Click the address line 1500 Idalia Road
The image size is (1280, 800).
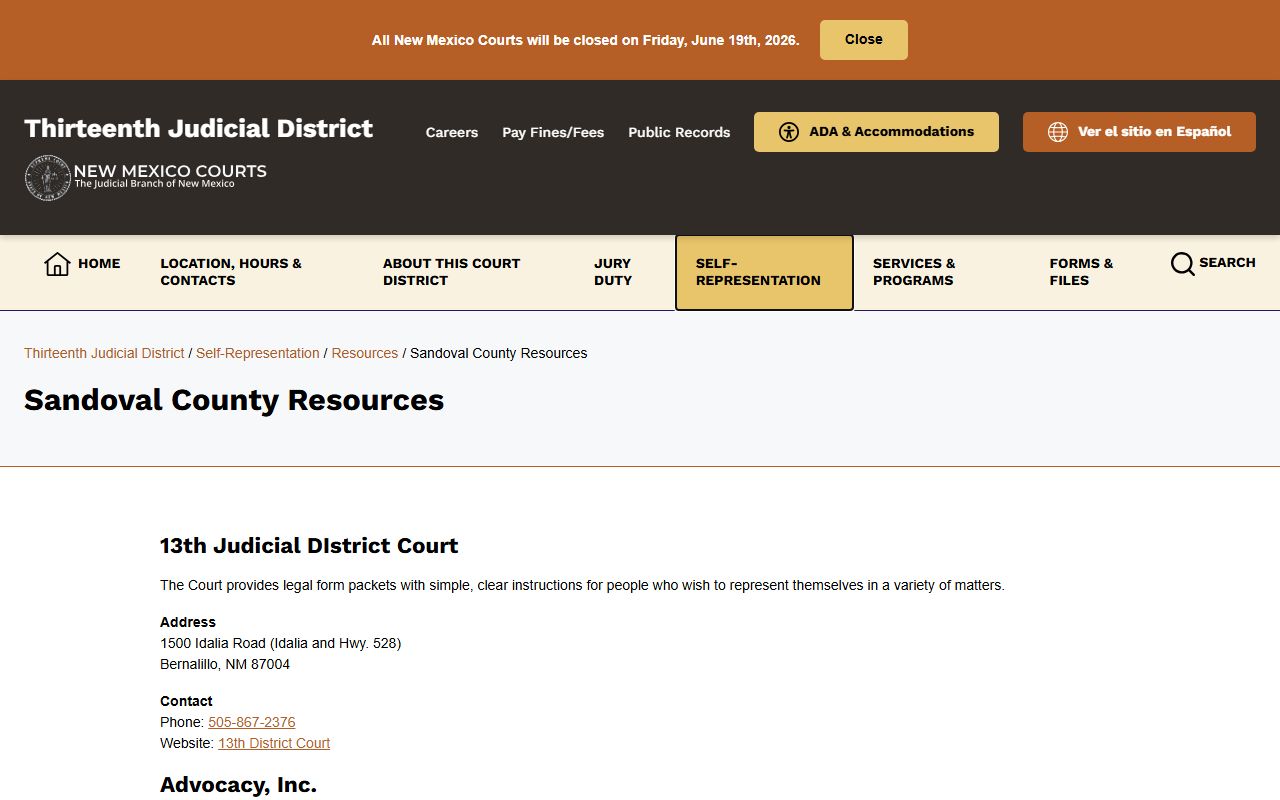tap(281, 643)
